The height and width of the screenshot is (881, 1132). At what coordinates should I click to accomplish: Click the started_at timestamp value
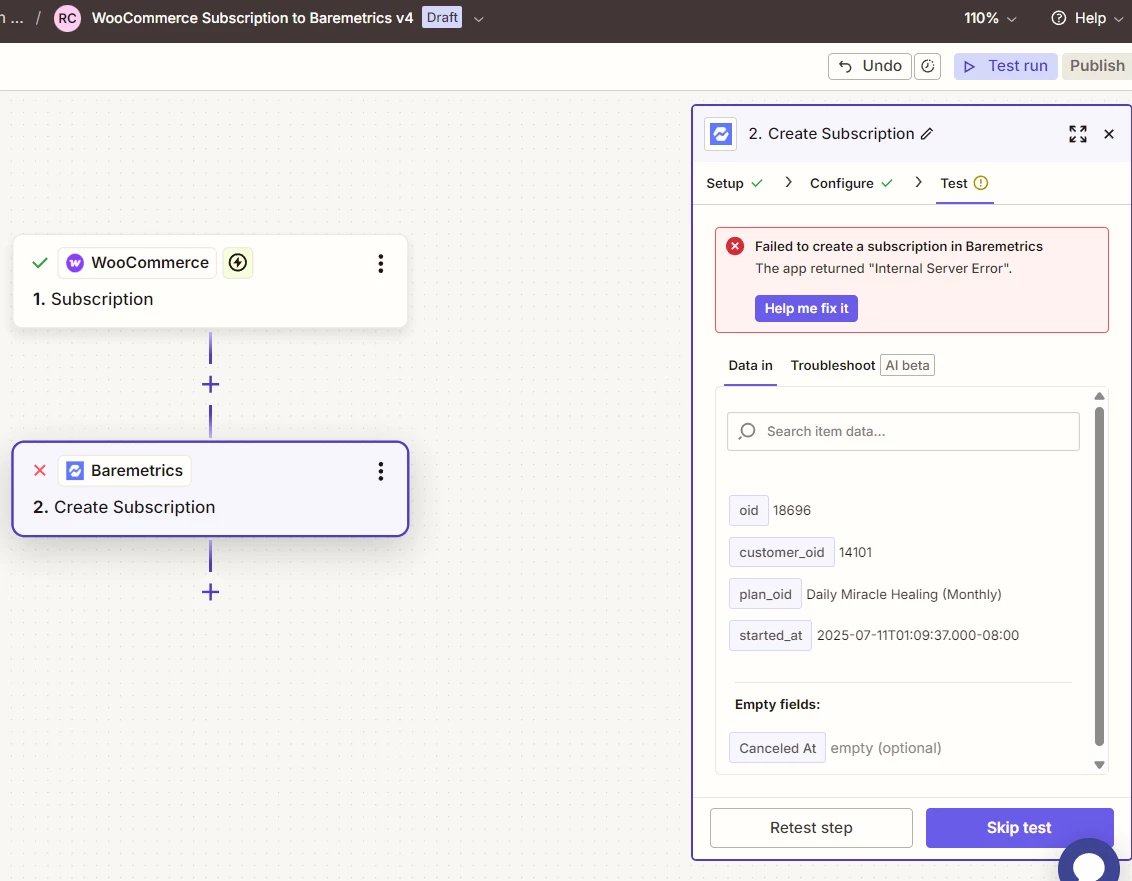(x=918, y=635)
